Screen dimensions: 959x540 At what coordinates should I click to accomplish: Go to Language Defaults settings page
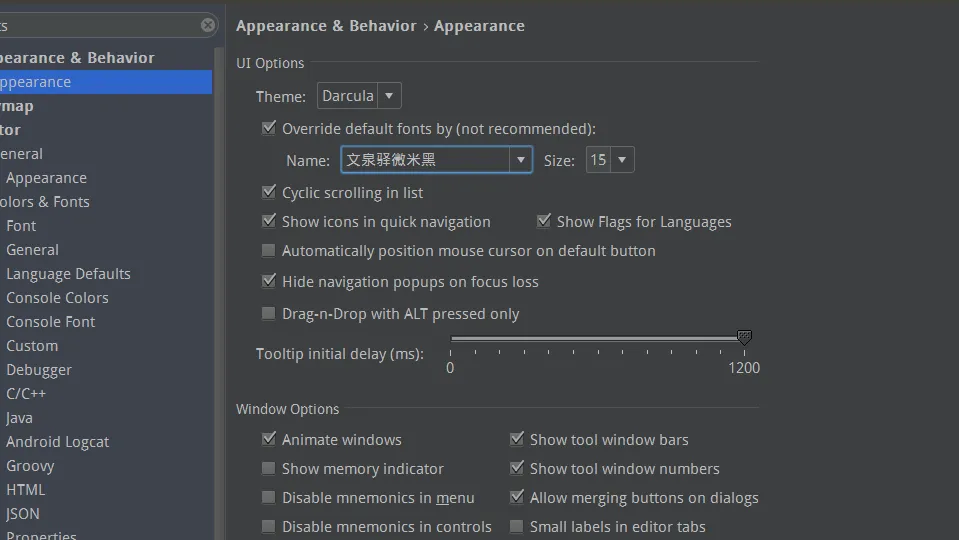[x=68, y=274]
